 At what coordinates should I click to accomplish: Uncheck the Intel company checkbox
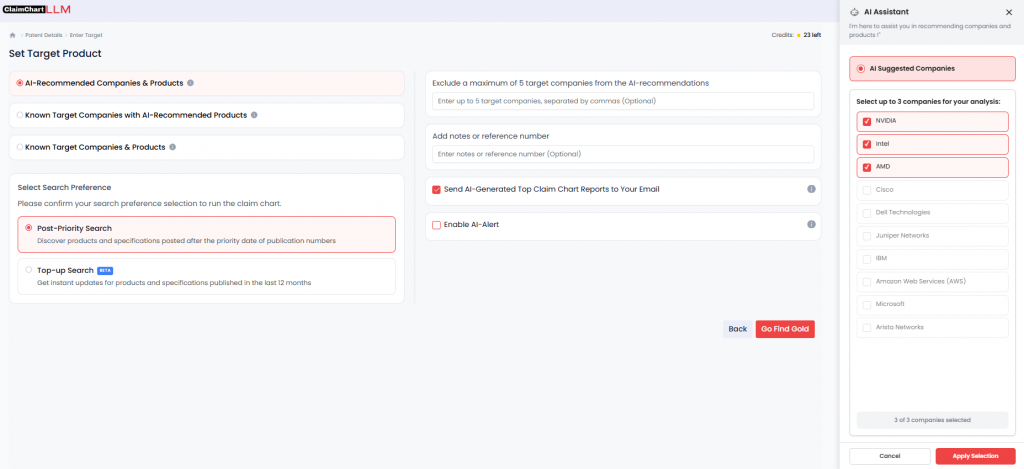(867, 144)
